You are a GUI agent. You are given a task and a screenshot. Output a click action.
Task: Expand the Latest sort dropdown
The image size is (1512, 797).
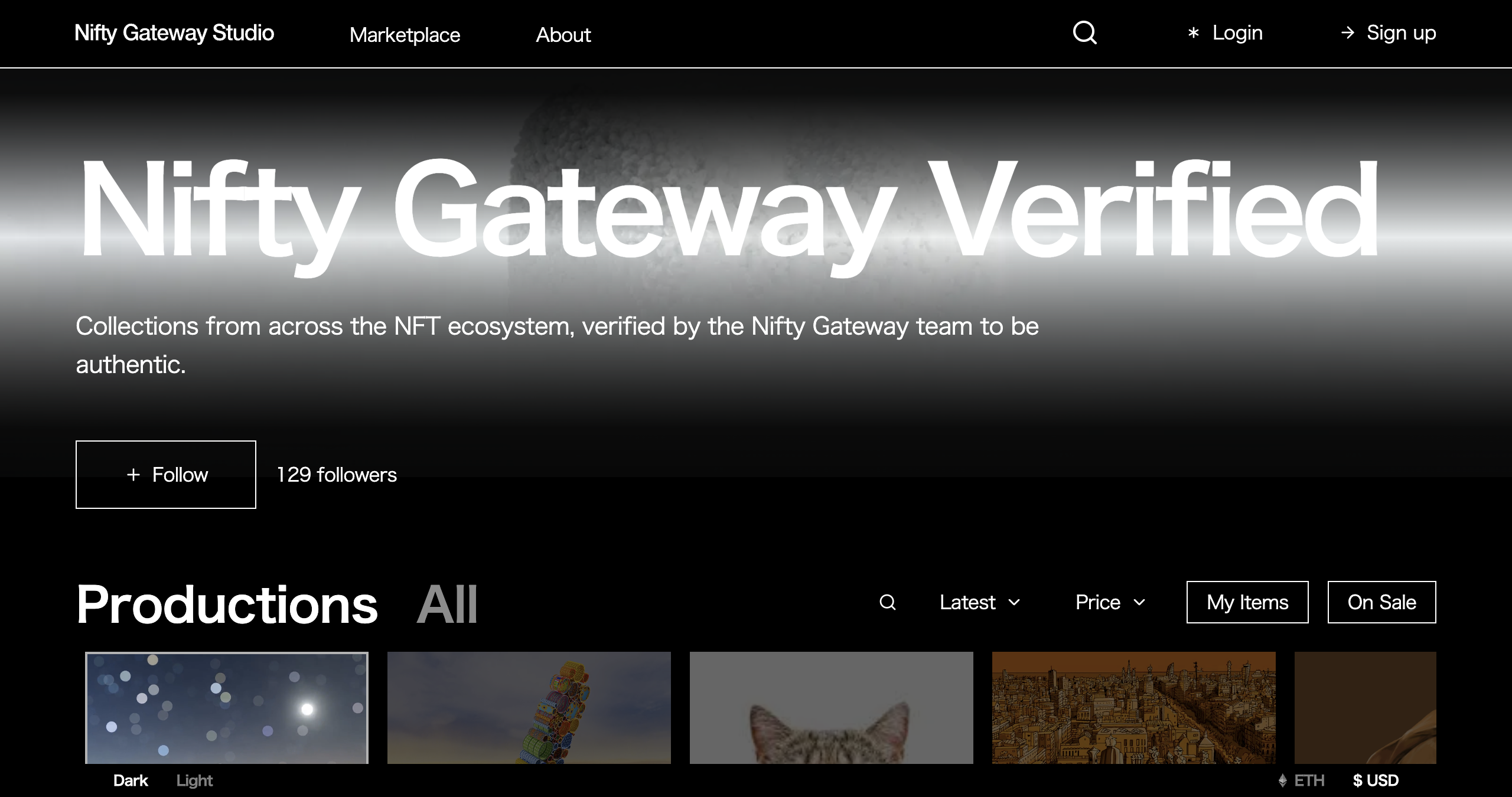click(980, 602)
